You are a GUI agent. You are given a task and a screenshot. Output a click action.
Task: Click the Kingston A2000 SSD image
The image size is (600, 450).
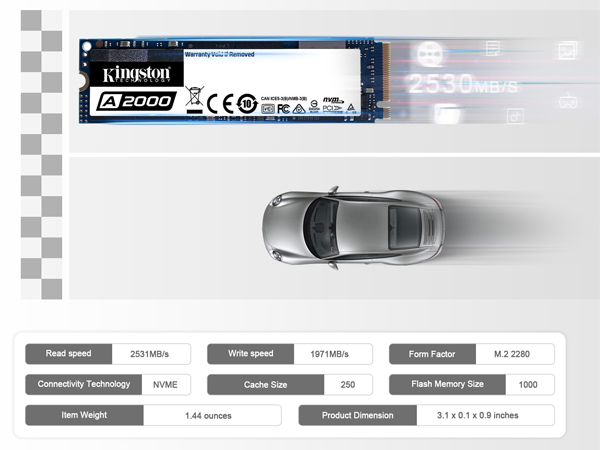pos(234,81)
